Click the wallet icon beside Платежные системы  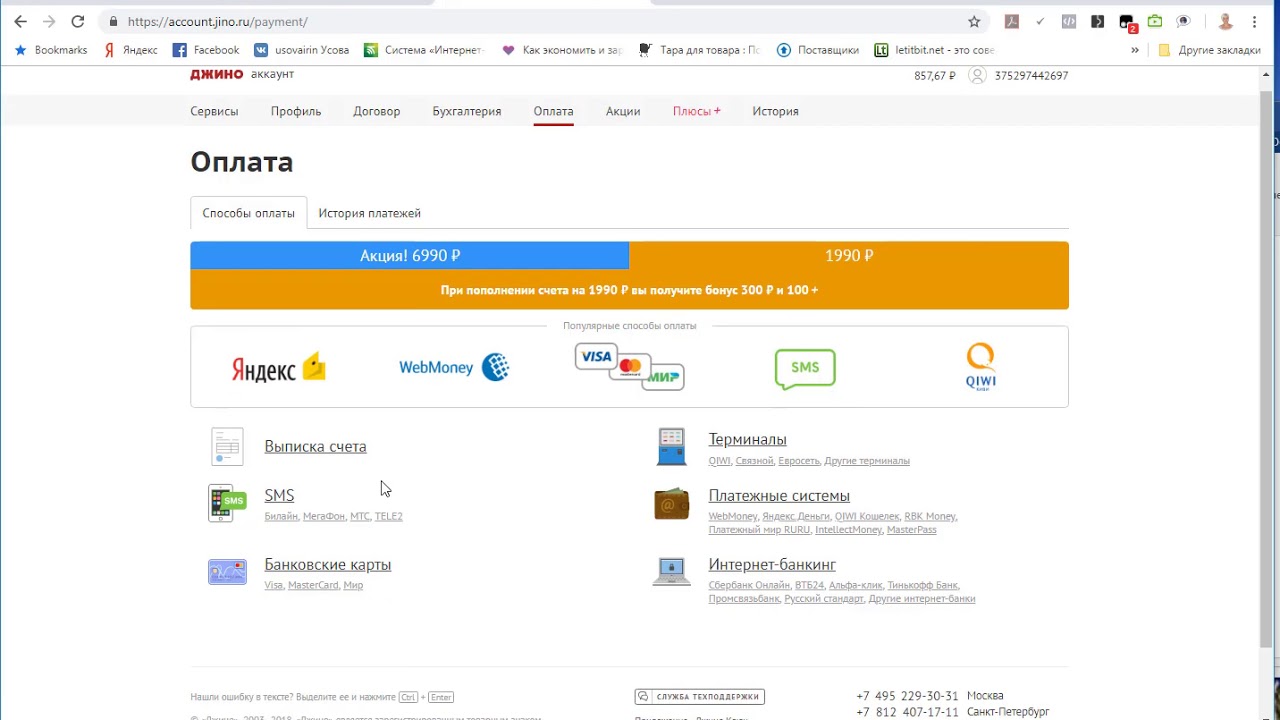(x=672, y=505)
